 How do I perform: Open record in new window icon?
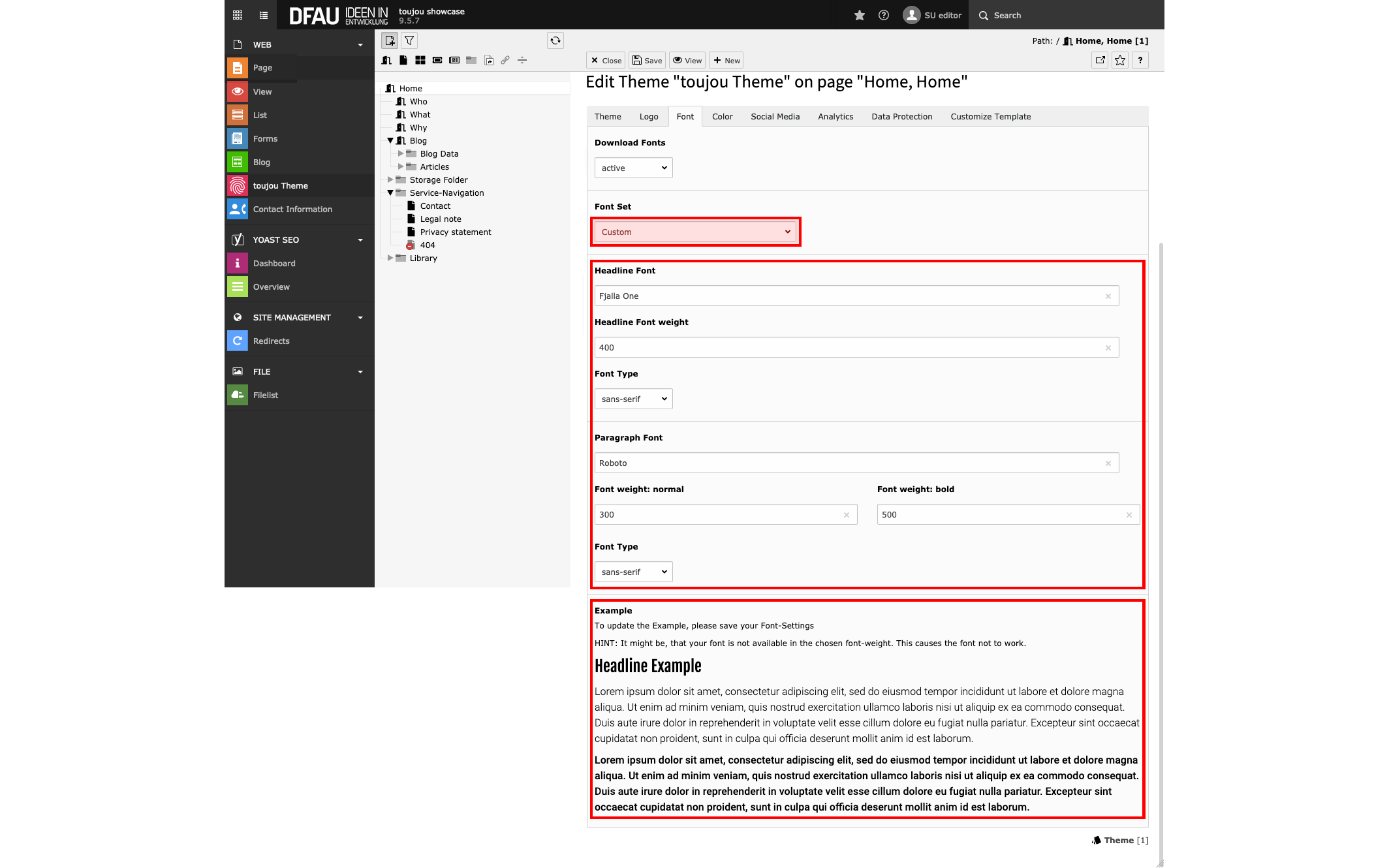click(x=1100, y=60)
